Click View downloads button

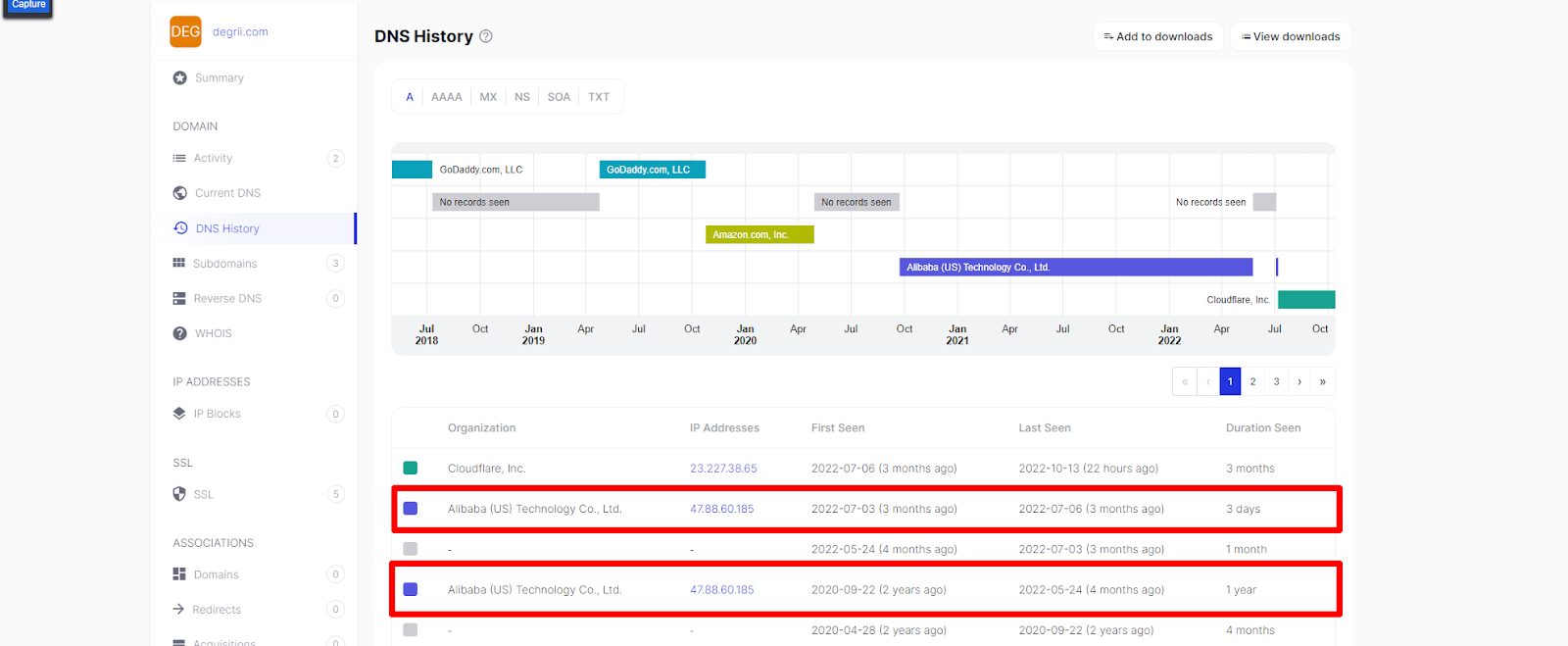tap(1291, 36)
